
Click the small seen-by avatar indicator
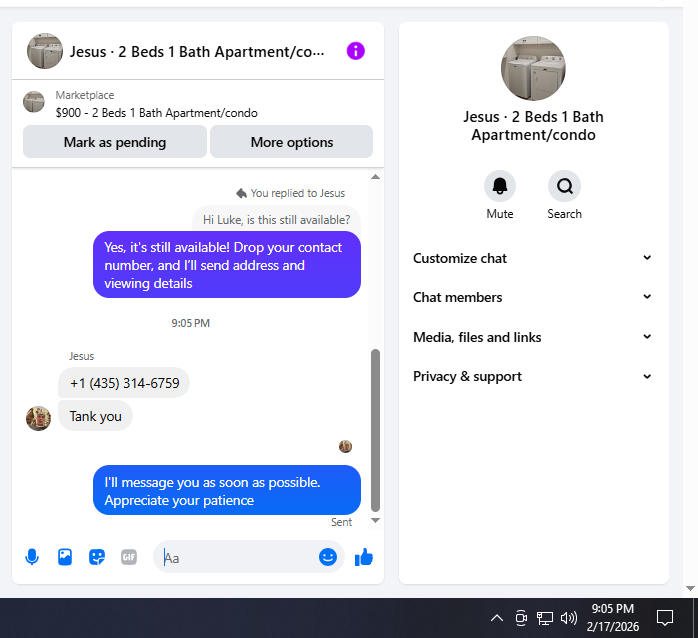[x=345, y=446]
